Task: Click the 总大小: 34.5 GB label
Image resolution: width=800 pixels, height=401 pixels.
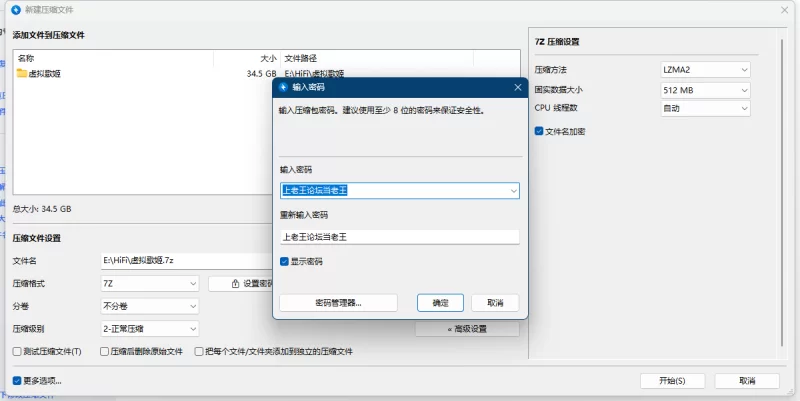Action: point(42,209)
